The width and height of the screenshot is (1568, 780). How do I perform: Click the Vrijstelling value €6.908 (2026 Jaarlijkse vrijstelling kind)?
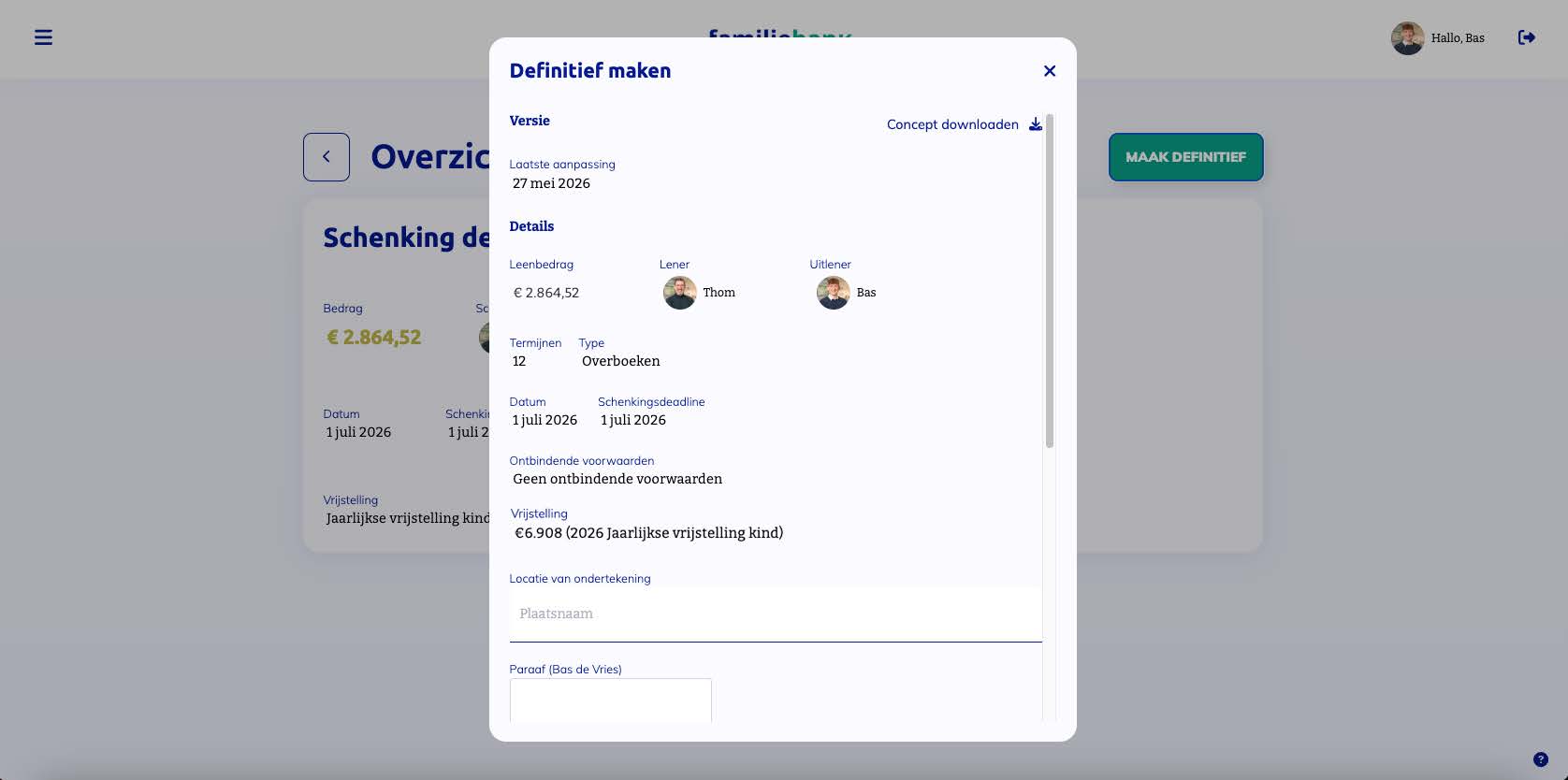pos(649,533)
